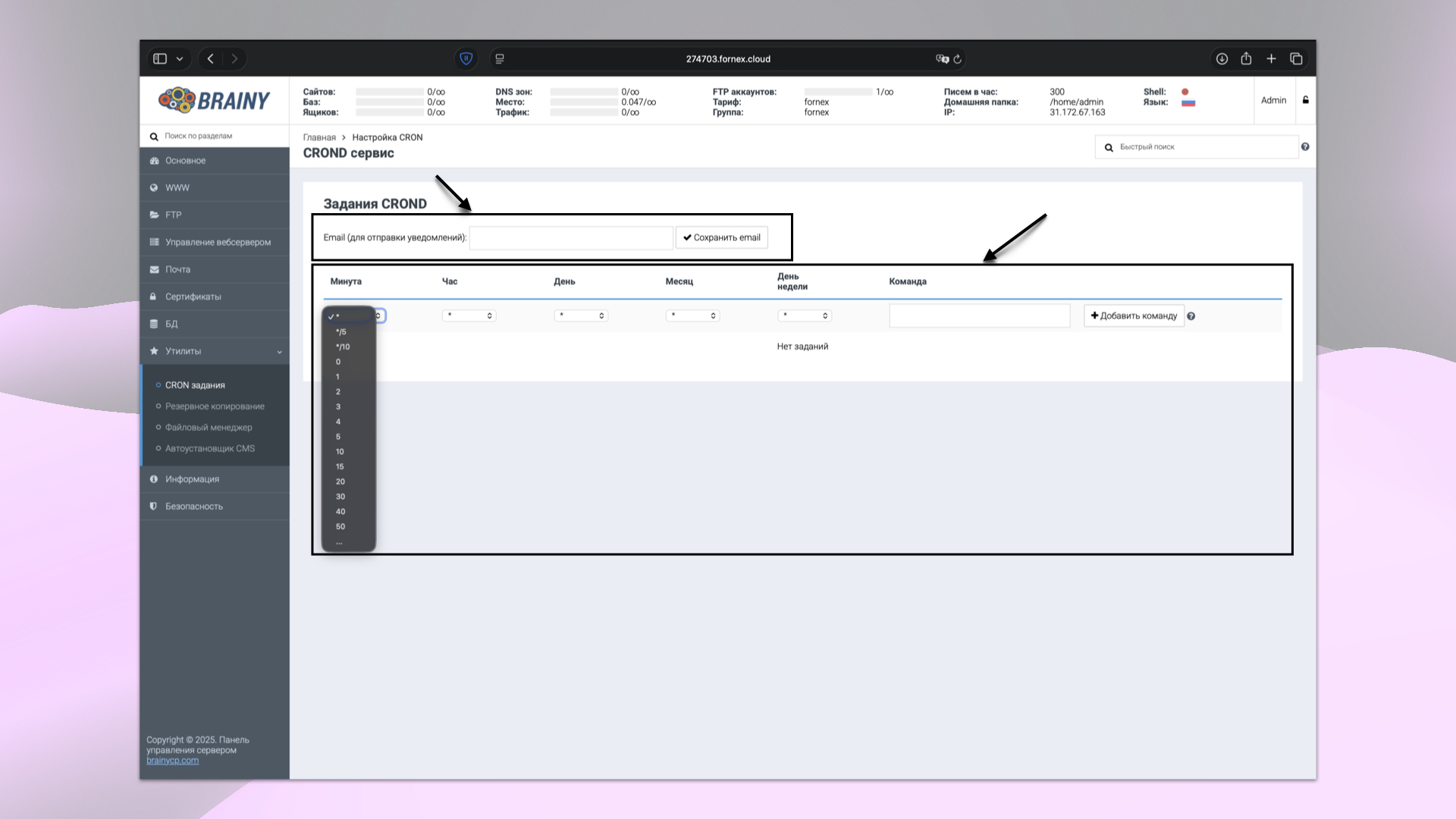
Task: Select 30 in the minute list
Action: pos(340,497)
